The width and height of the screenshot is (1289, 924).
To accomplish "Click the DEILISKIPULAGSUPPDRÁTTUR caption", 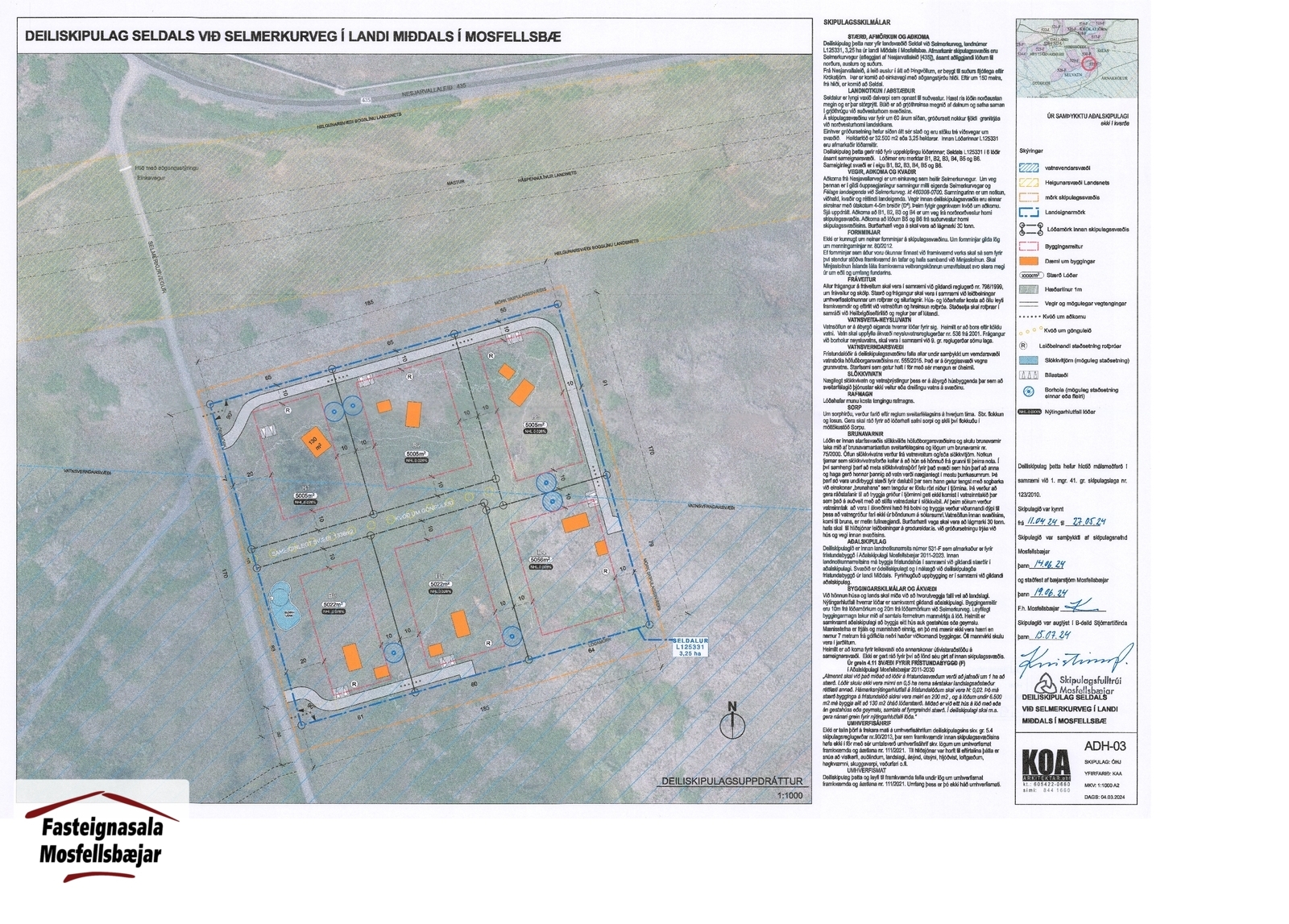I will coord(732,781).
